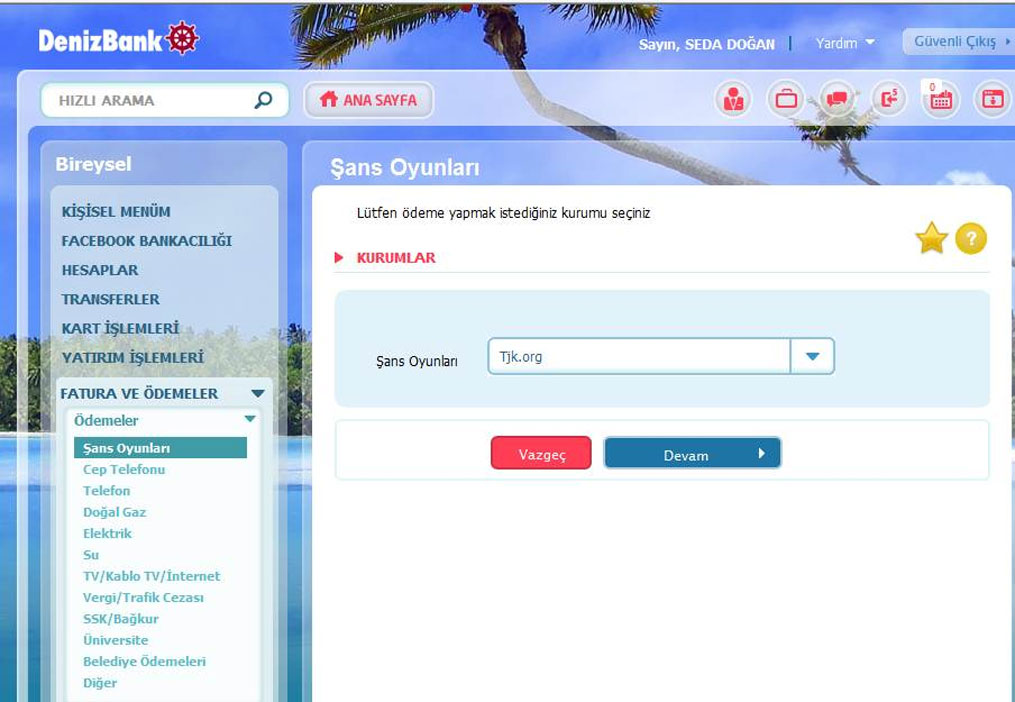Toggle the KURUMLAR section triangle
Image resolution: width=1015 pixels, height=702 pixels.
pyautogui.click(x=339, y=258)
